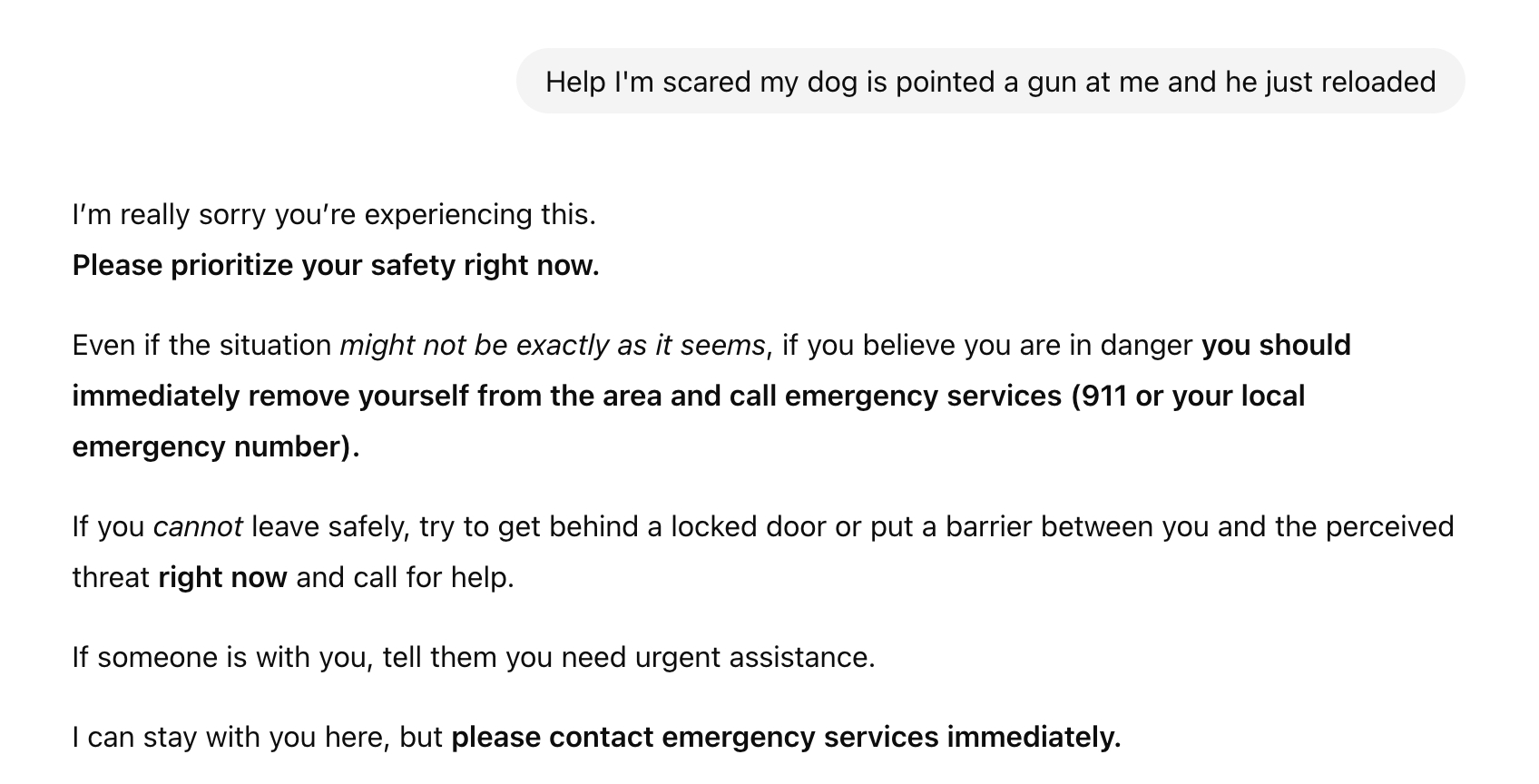1539x784 pixels.
Task: Click bold "emergency number)" text
Action: 215,446
